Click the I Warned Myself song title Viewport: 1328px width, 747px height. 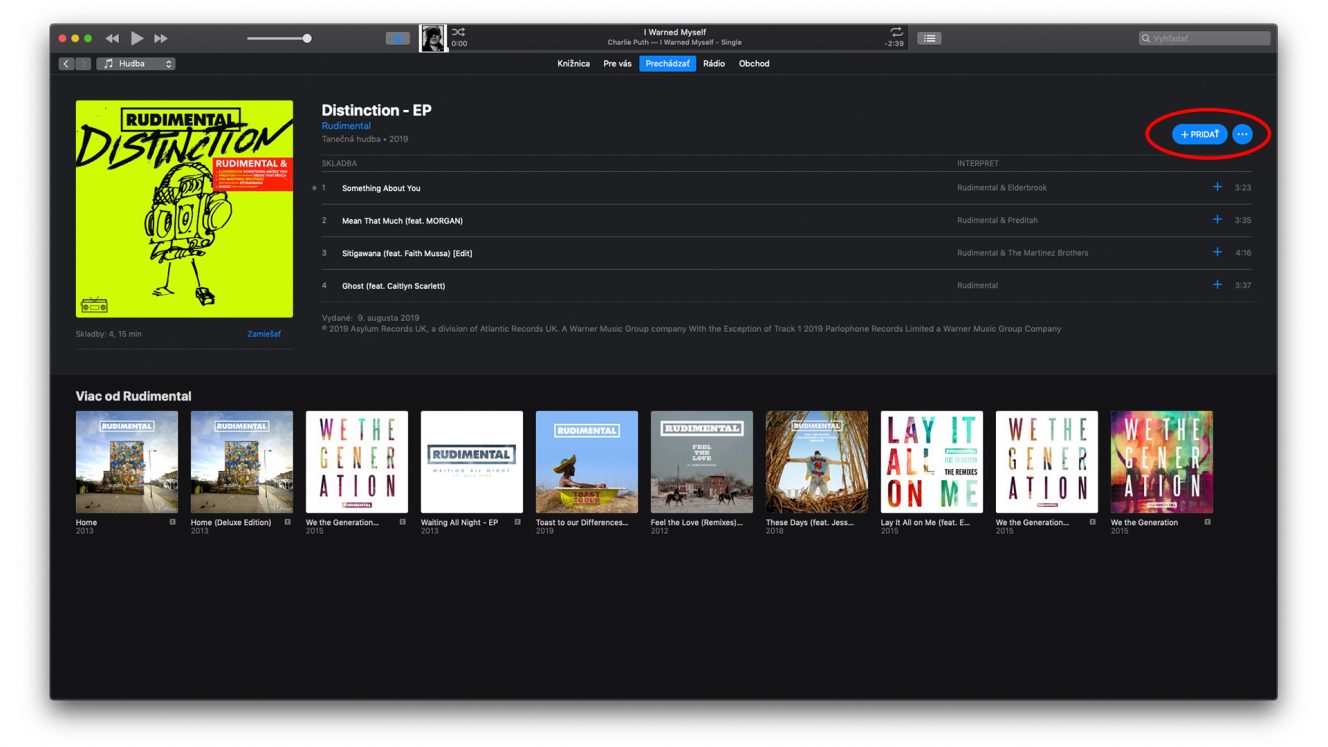tap(675, 32)
